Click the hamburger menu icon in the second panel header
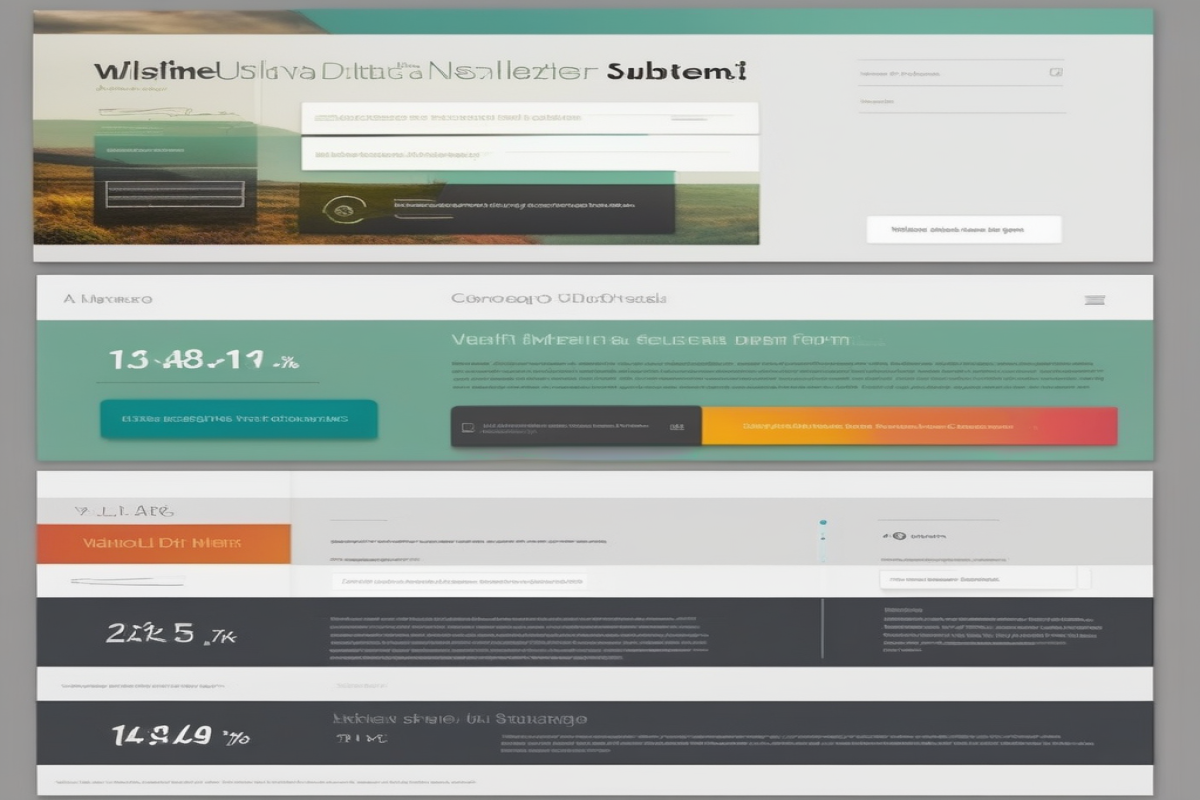Image resolution: width=1200 pixels, height=800 pixels. click(1095, 299)
